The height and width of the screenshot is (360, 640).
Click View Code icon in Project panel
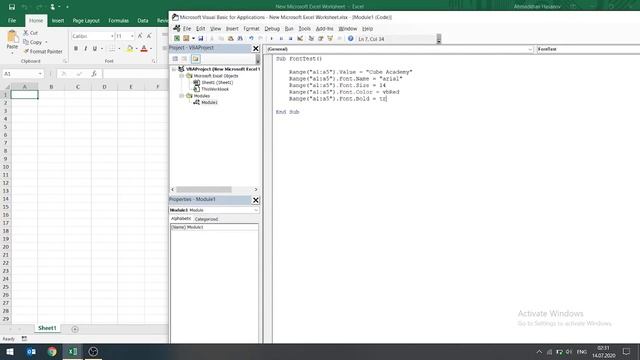(175, 59)
